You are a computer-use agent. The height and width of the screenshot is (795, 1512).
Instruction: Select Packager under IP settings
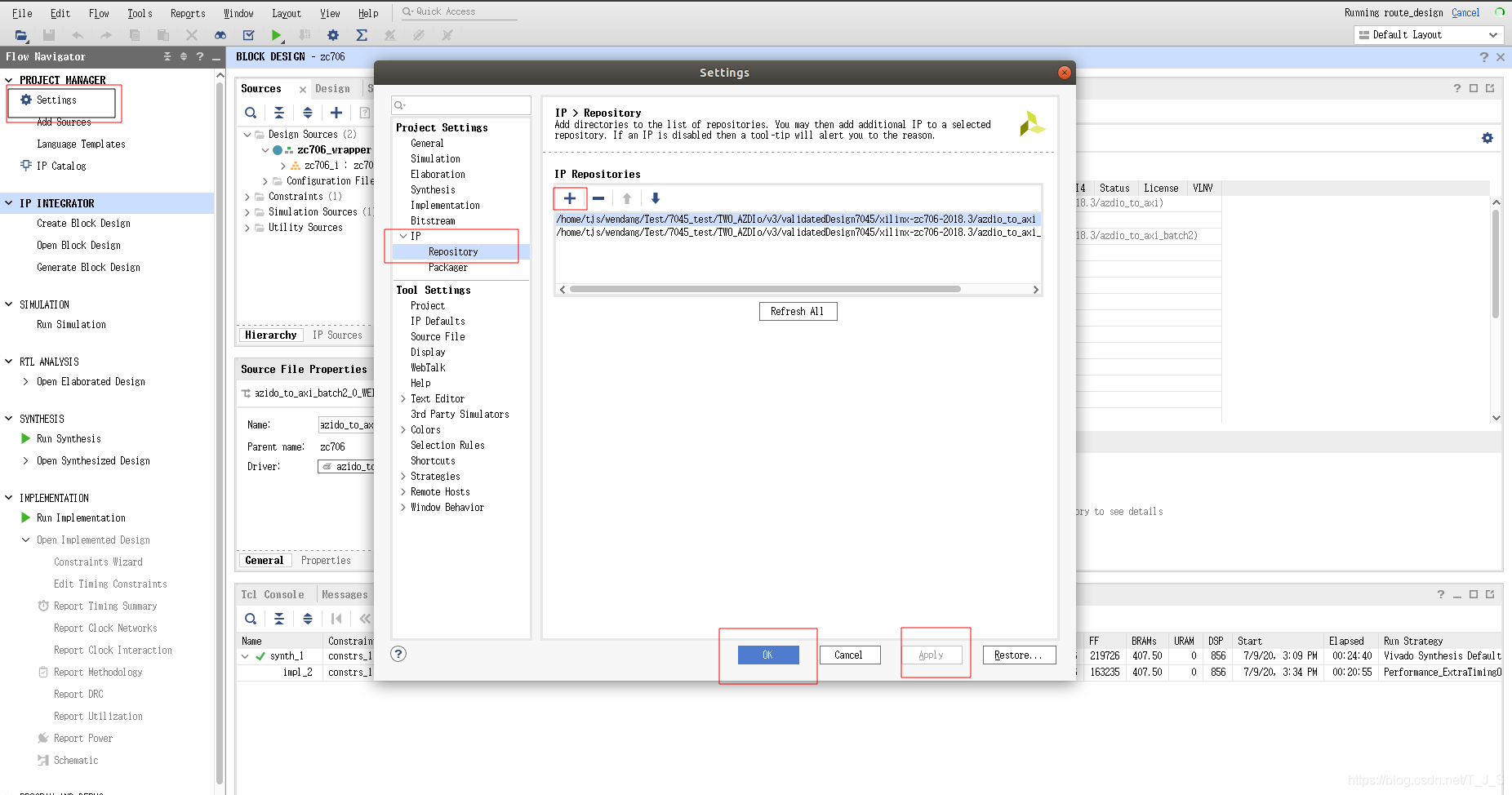click(x=447, y=267)
